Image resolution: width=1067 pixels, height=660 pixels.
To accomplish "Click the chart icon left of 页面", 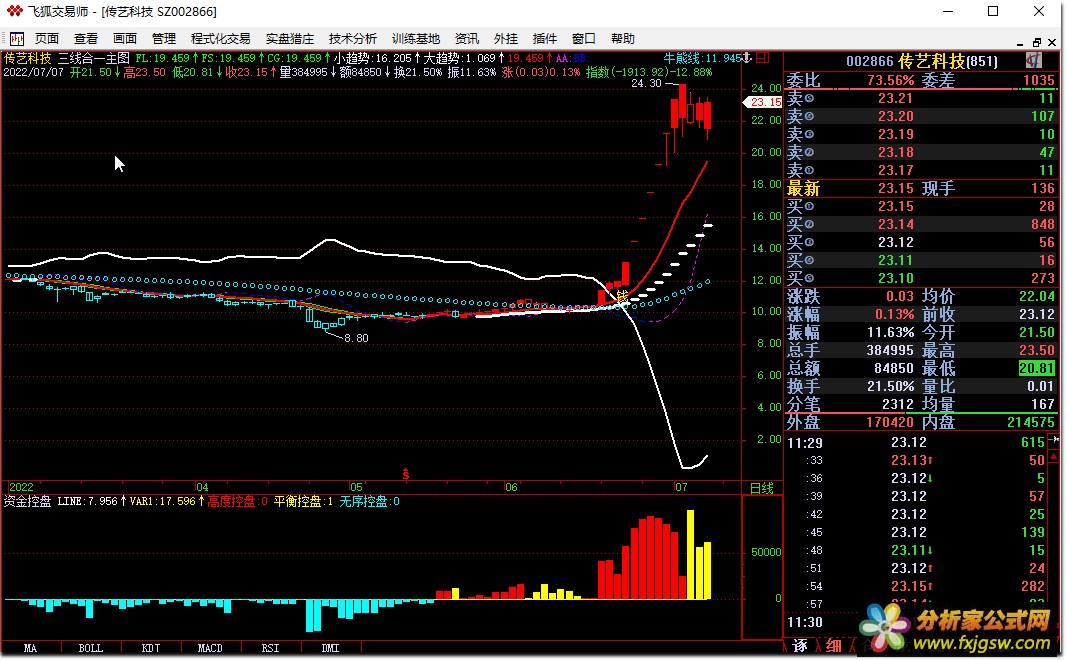I will coord(16,39).
